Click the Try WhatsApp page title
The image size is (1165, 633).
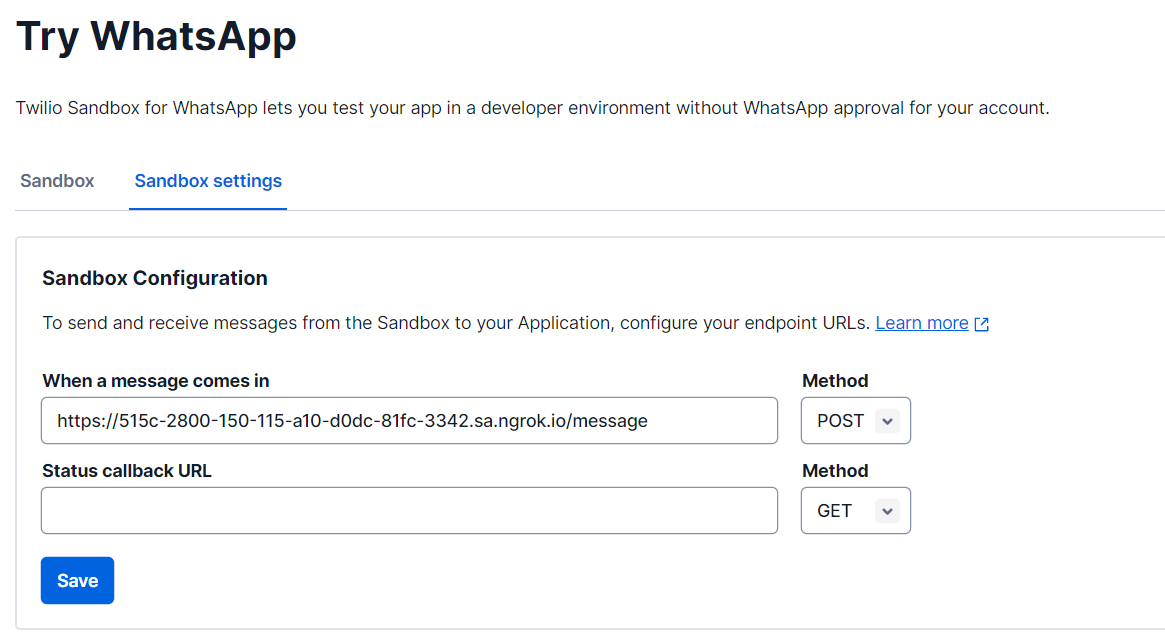(156, 36)
